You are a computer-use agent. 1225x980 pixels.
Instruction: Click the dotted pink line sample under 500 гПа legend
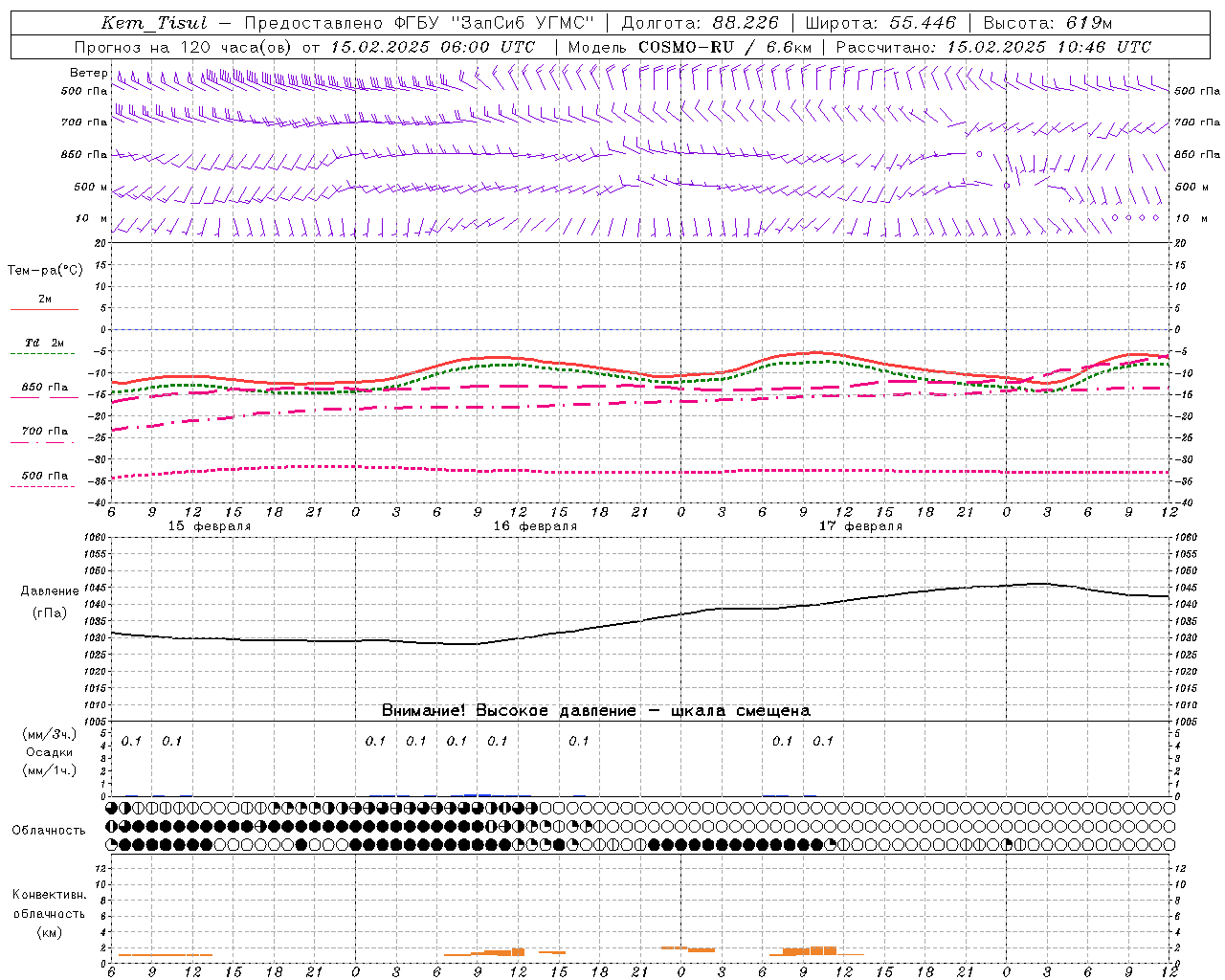point(42,486)
